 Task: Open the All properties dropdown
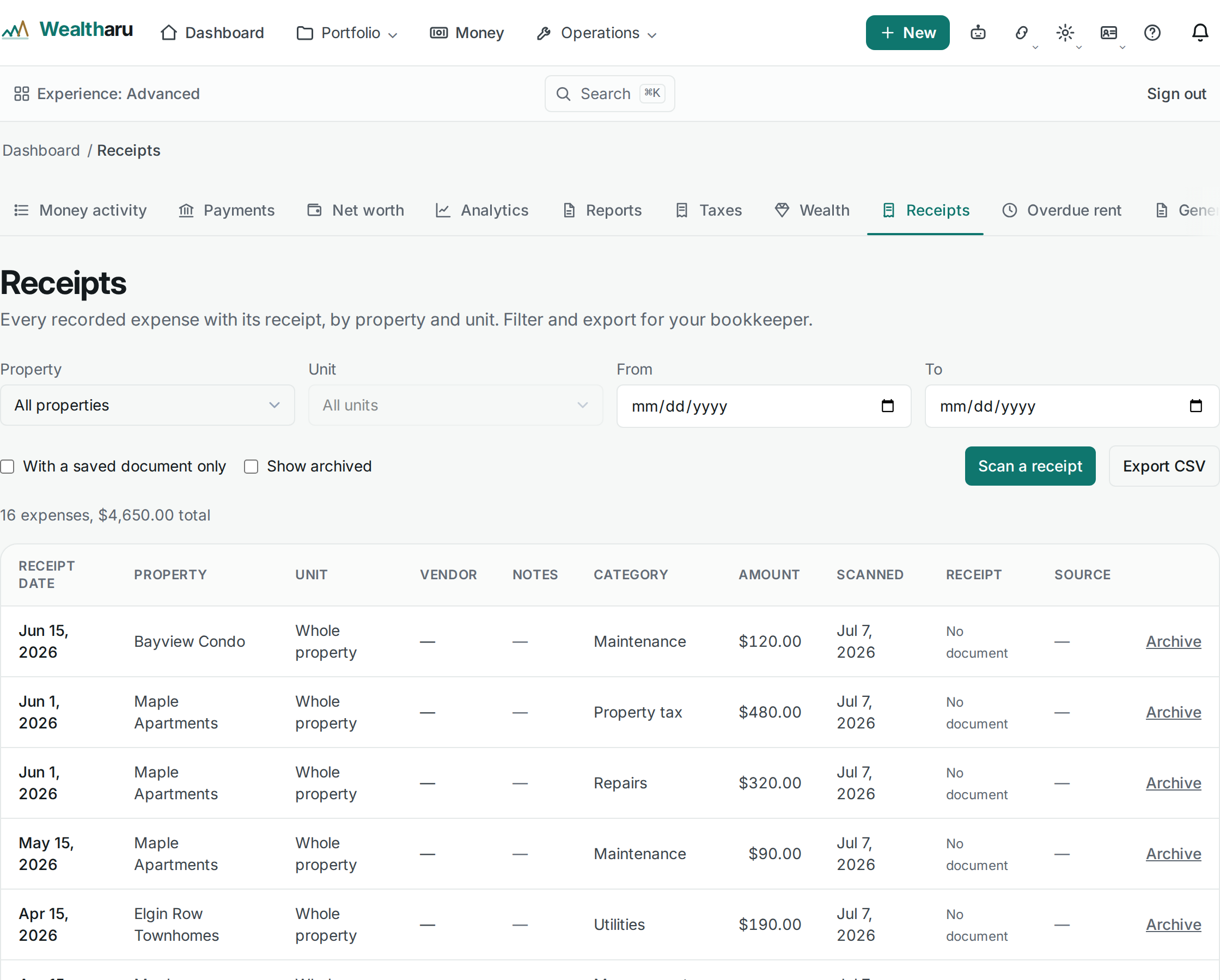(147, 405)
